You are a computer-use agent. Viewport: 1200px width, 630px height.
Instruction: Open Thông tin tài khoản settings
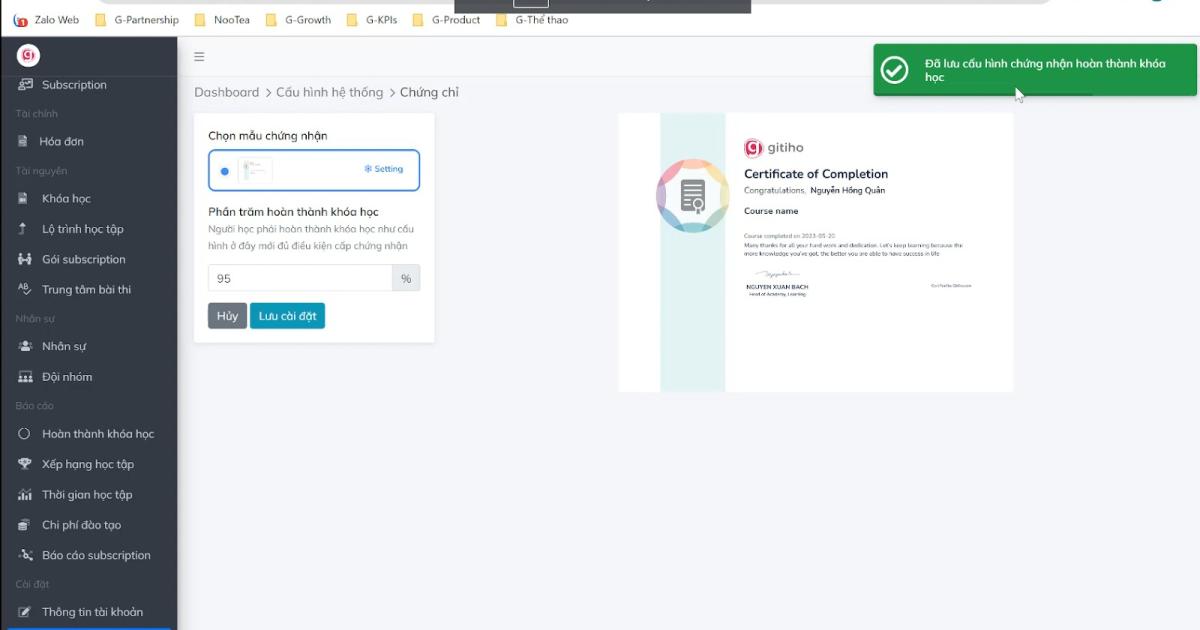[x=93, y=612]
